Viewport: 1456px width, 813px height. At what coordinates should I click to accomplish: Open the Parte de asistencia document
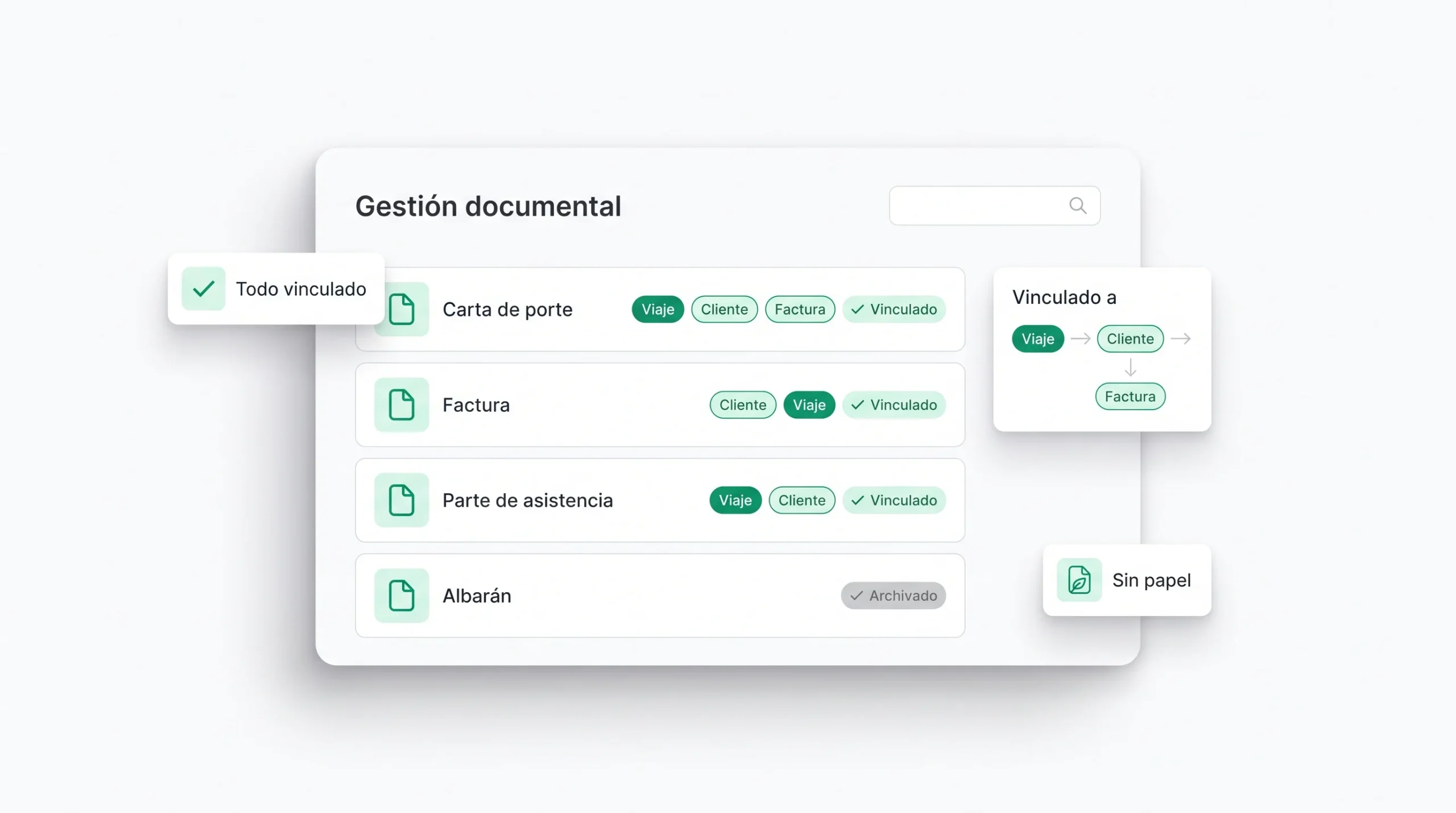click(660, 500)
